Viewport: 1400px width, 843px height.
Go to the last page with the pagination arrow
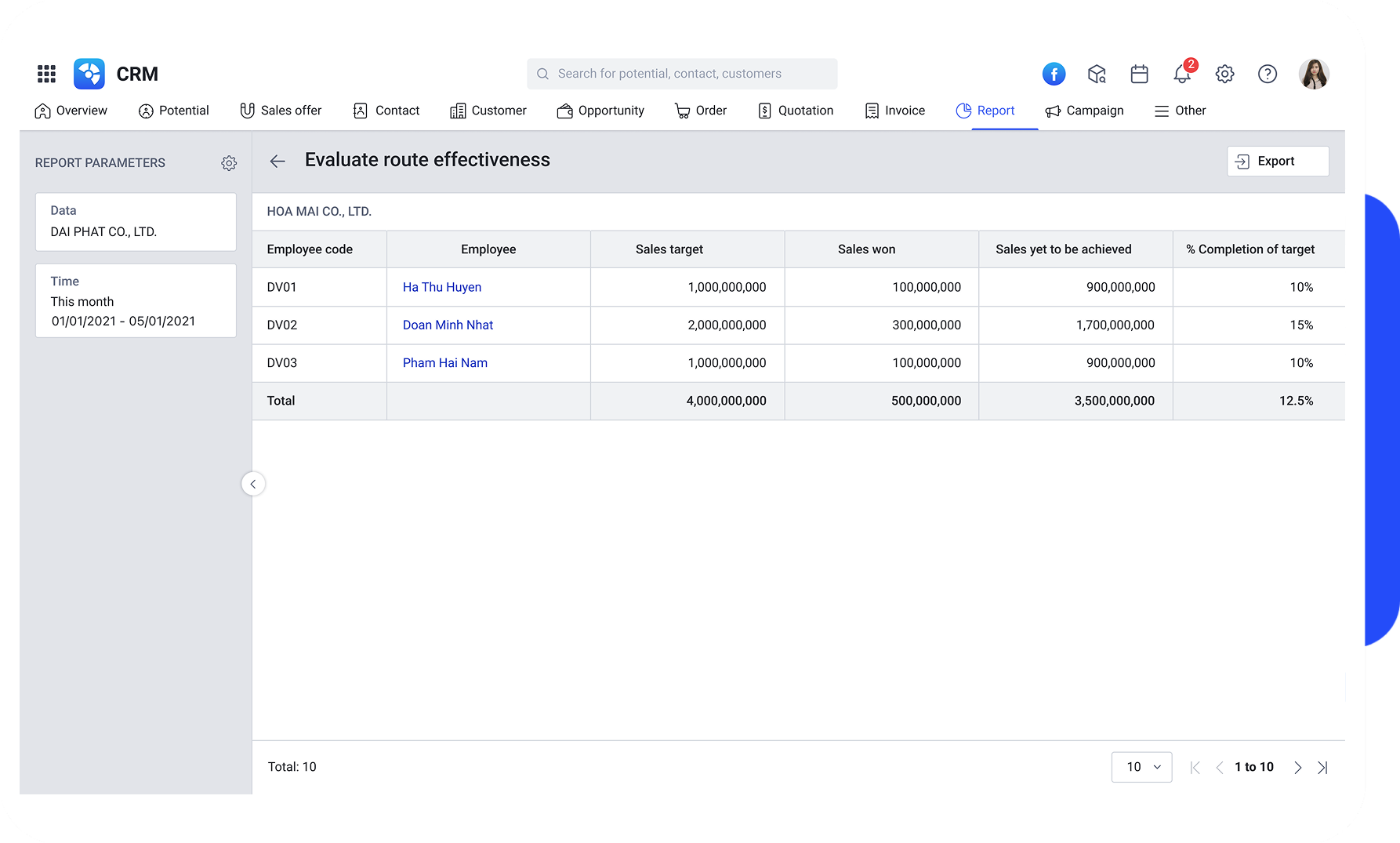click(x=1323, y=767)
